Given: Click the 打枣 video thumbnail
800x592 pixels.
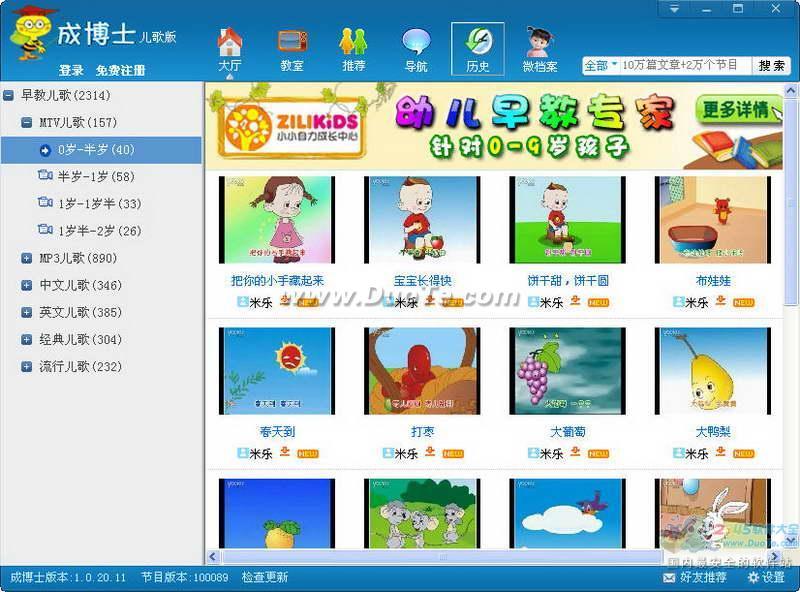Looking at the screenshot, I should click(422, 371).
